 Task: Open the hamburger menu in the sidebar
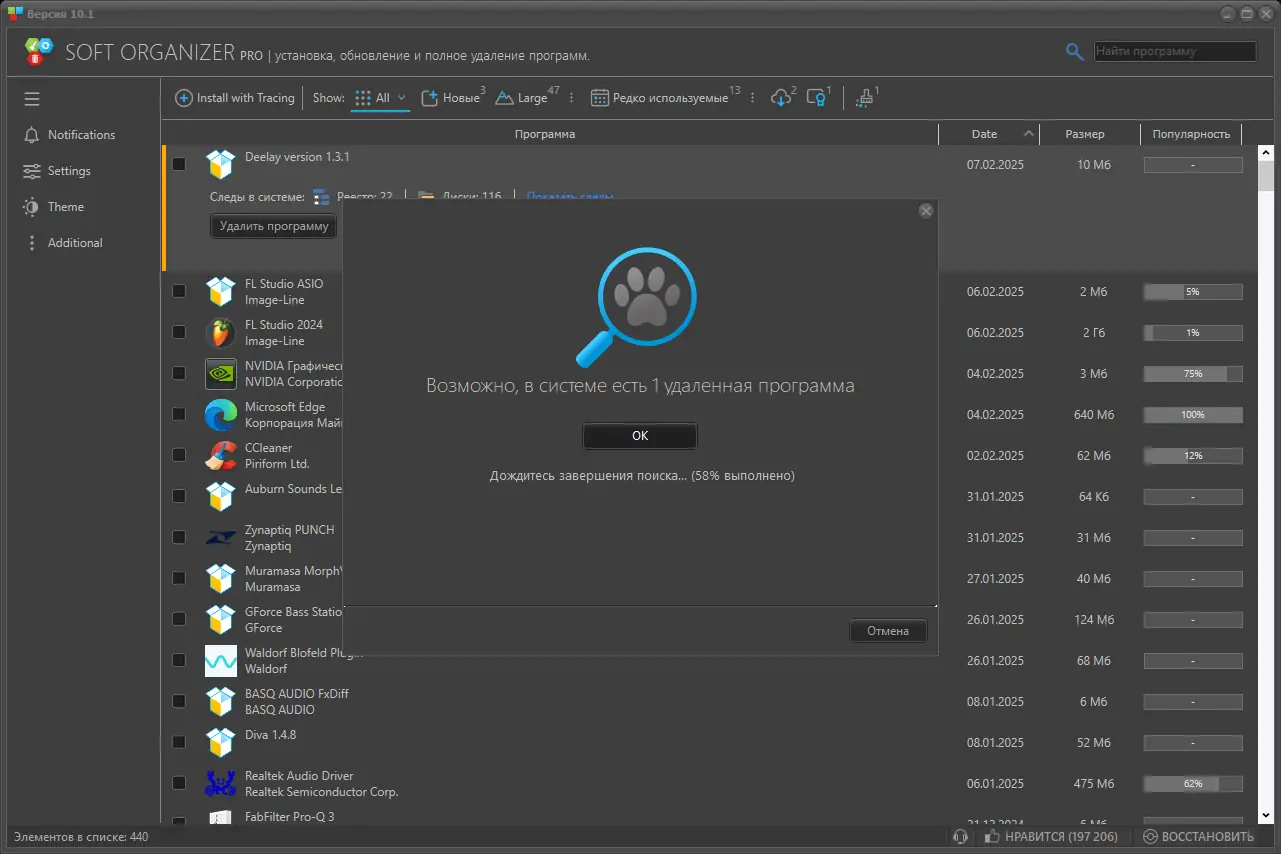[32, 99]
